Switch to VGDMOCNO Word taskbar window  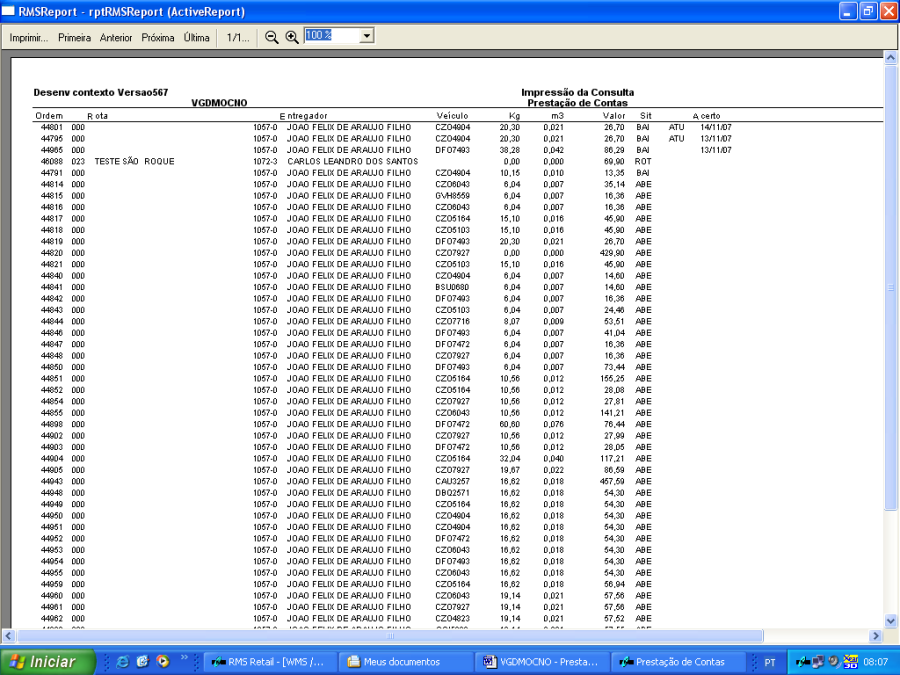(540, 662)
